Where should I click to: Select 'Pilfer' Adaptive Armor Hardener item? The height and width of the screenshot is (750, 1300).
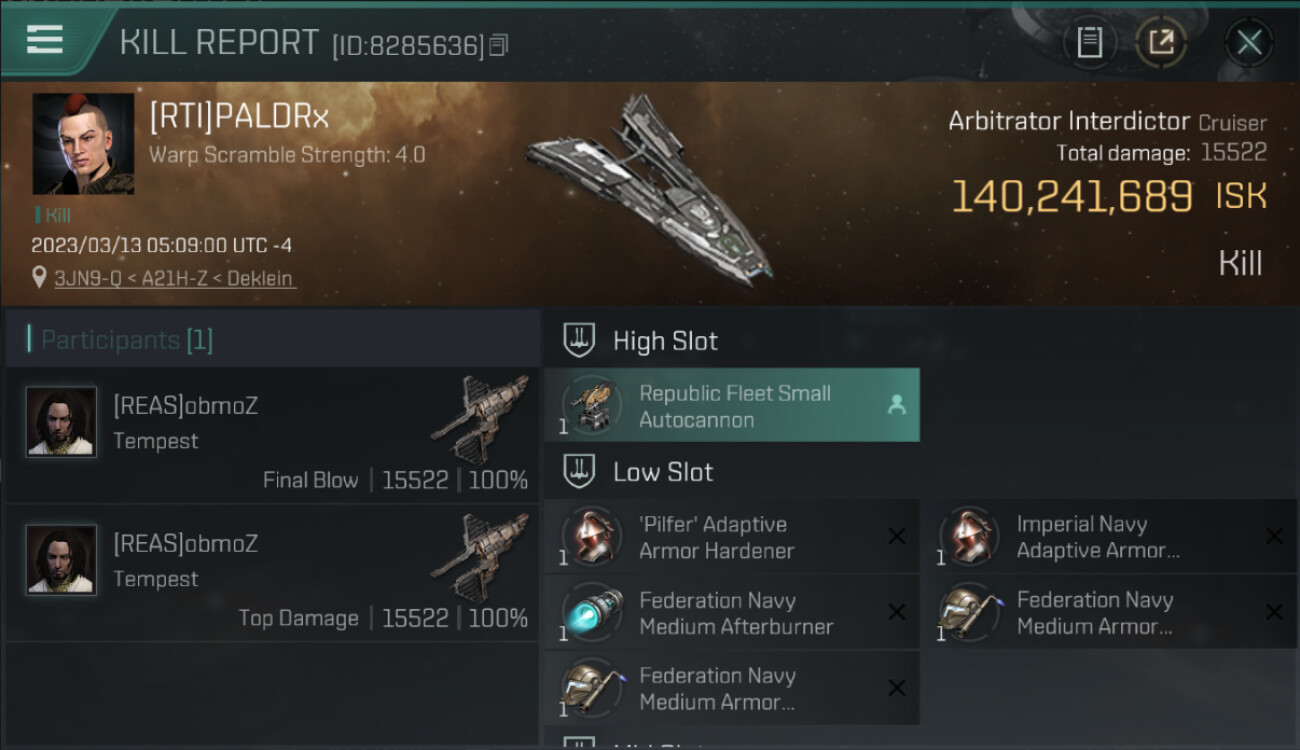tap(715, 537)
